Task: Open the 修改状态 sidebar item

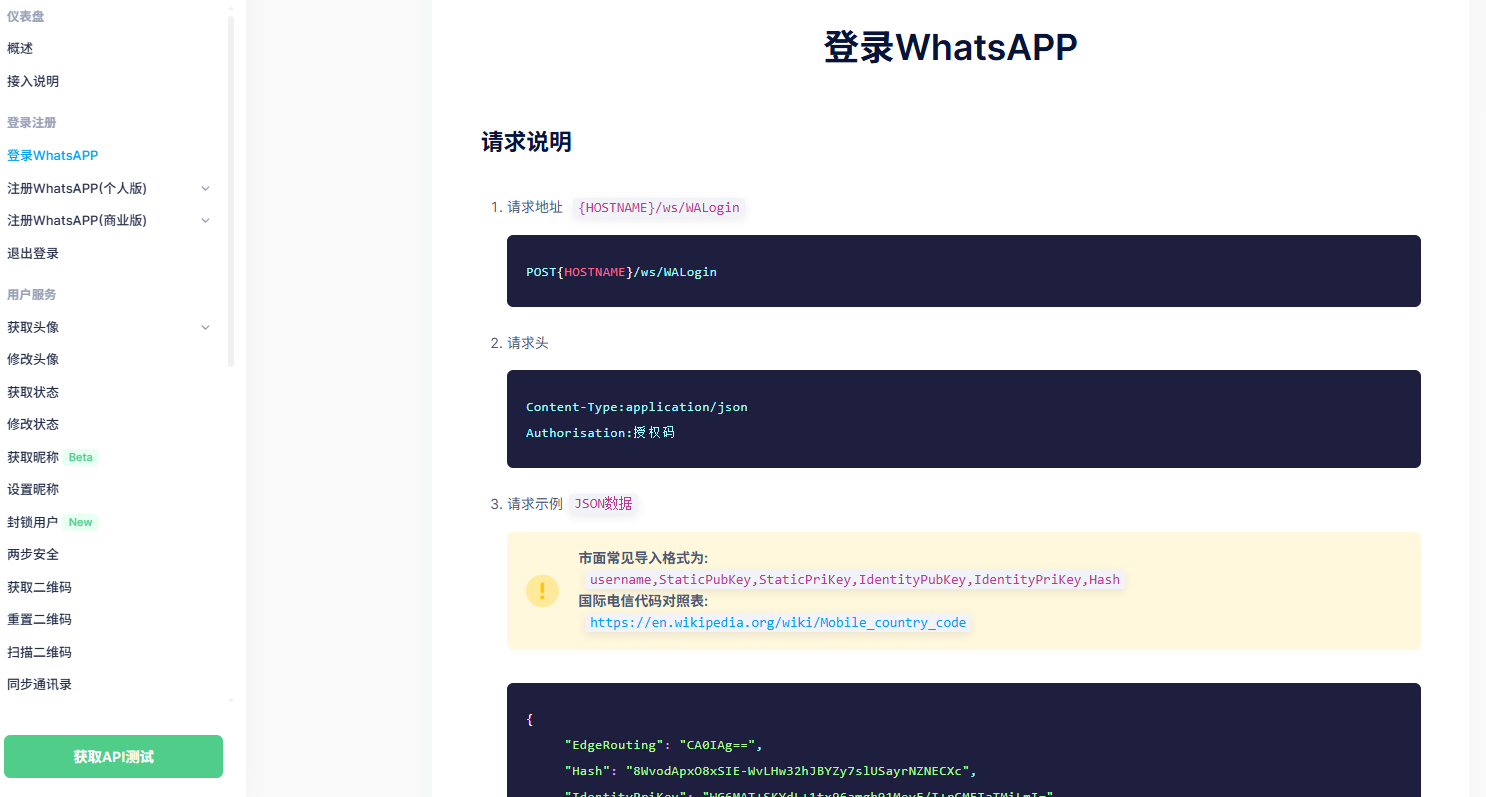Action: point(33,424)
